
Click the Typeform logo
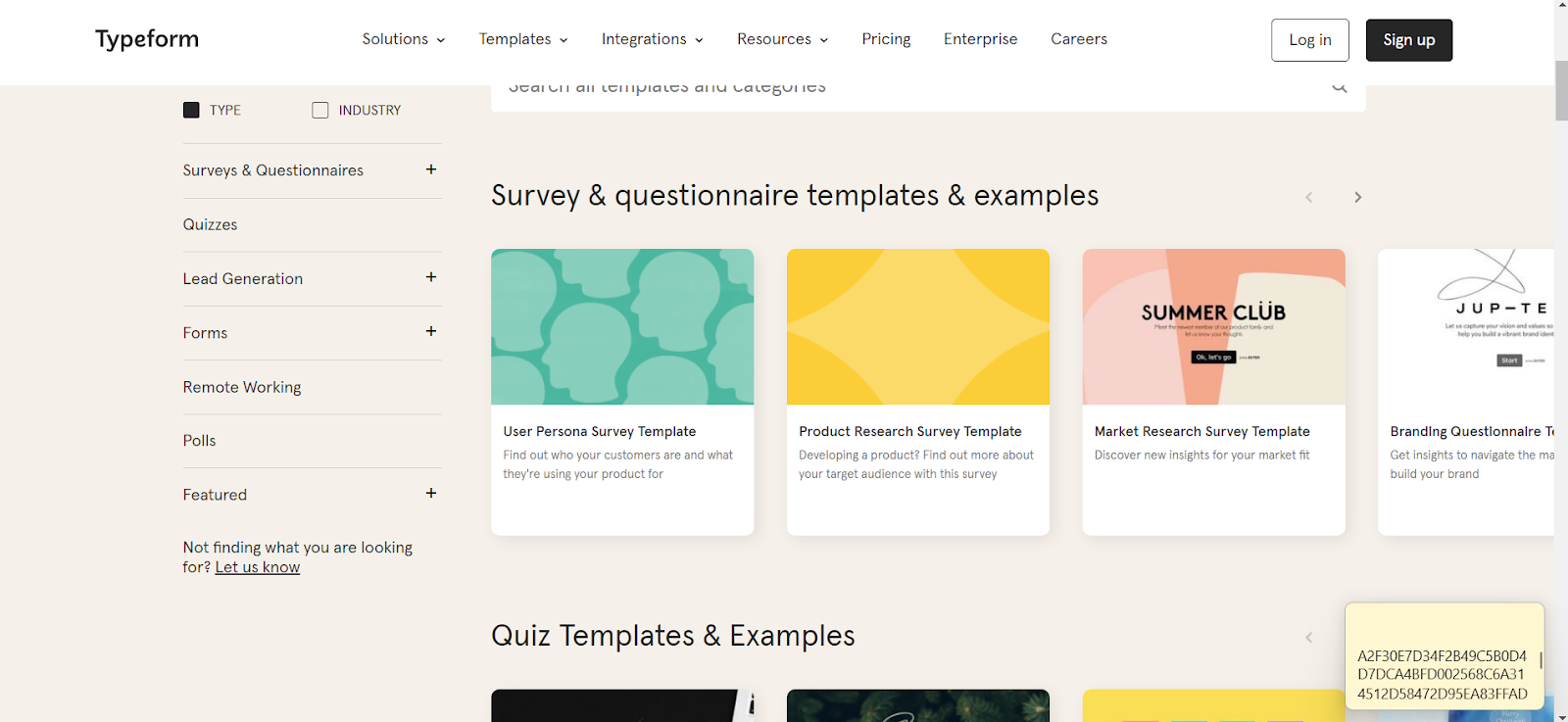tap(147, 39)
